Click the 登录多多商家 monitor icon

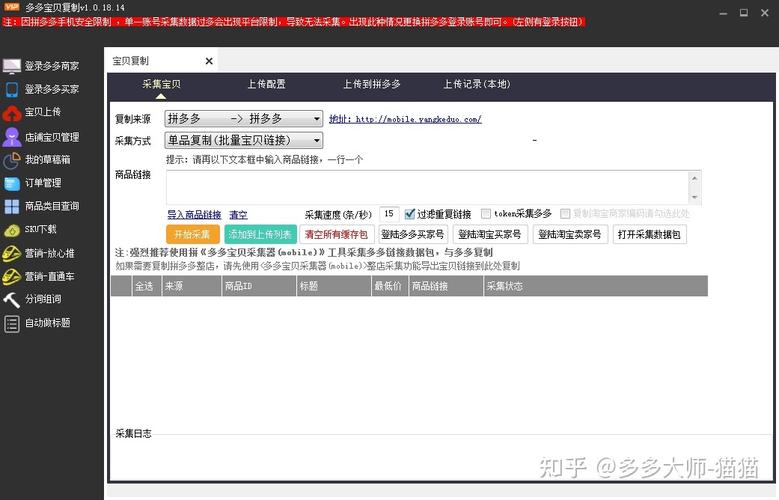click(x=11, y=66)
